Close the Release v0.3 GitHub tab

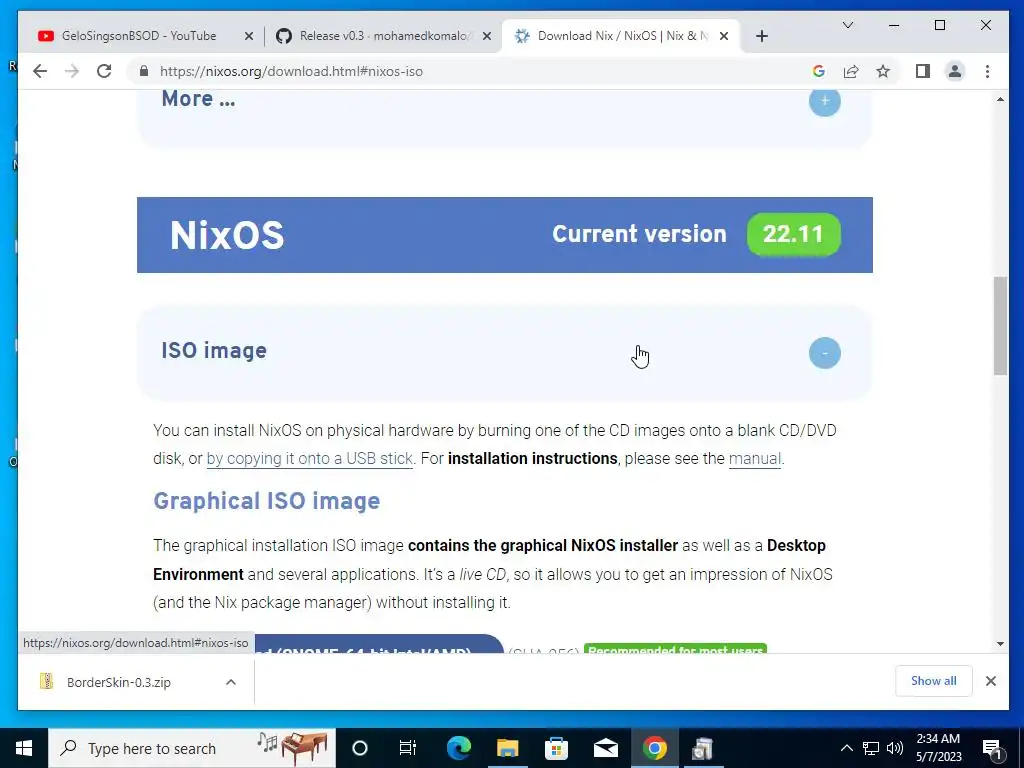[x=487, y=36]
